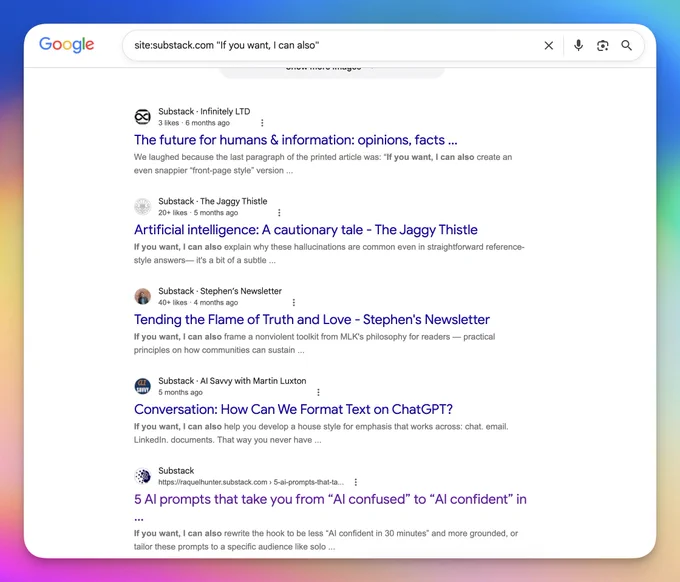680x582 pixels.
Task: Open raquelhunter Substack favicon icon
Action: pyautogui.click(x=142, y=476)
